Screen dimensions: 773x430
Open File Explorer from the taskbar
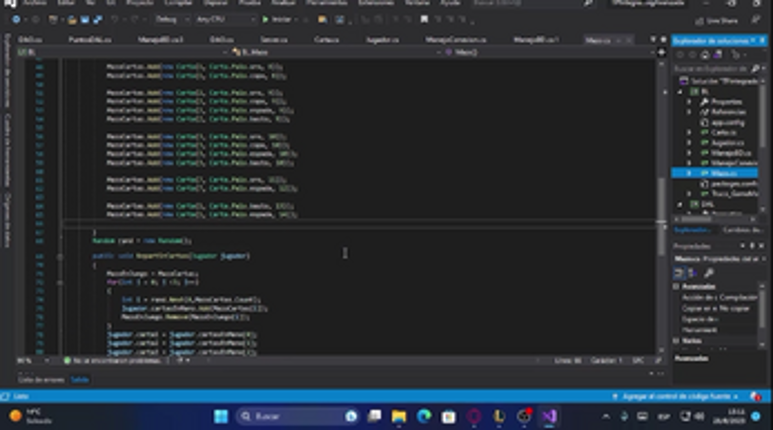pos(399,417)
